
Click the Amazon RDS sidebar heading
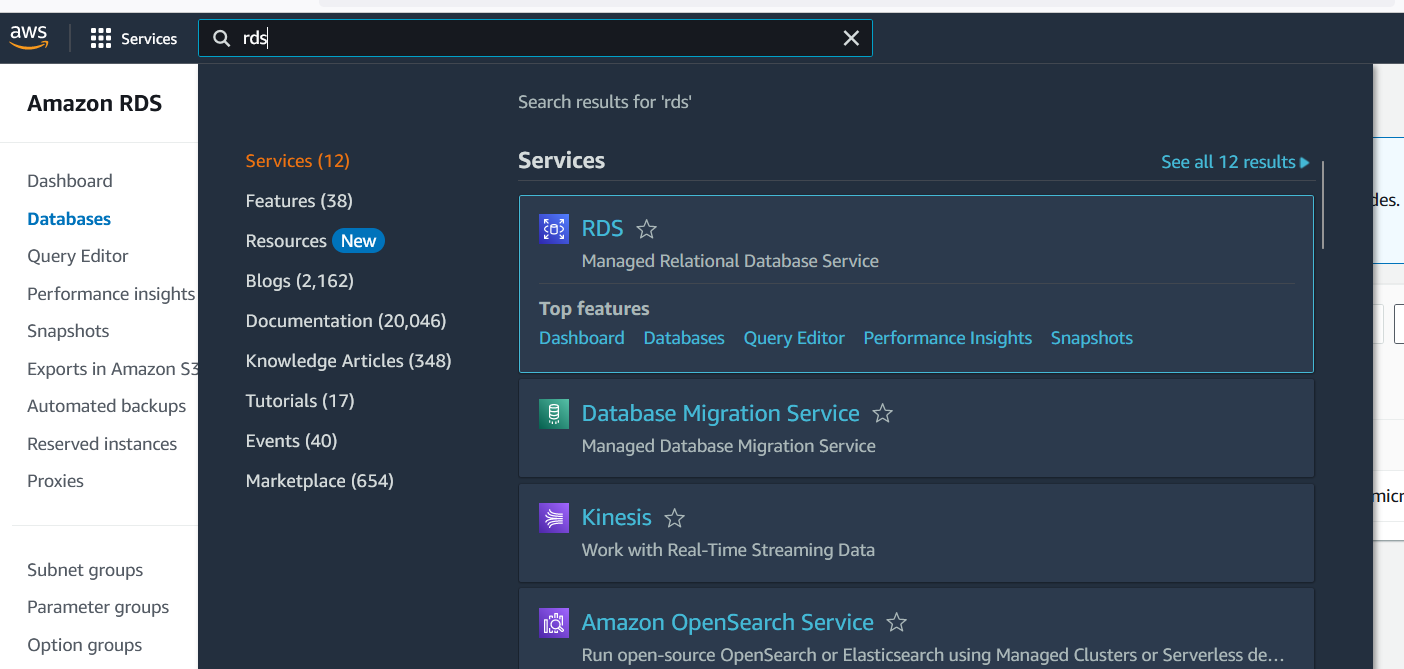[95, 103]
